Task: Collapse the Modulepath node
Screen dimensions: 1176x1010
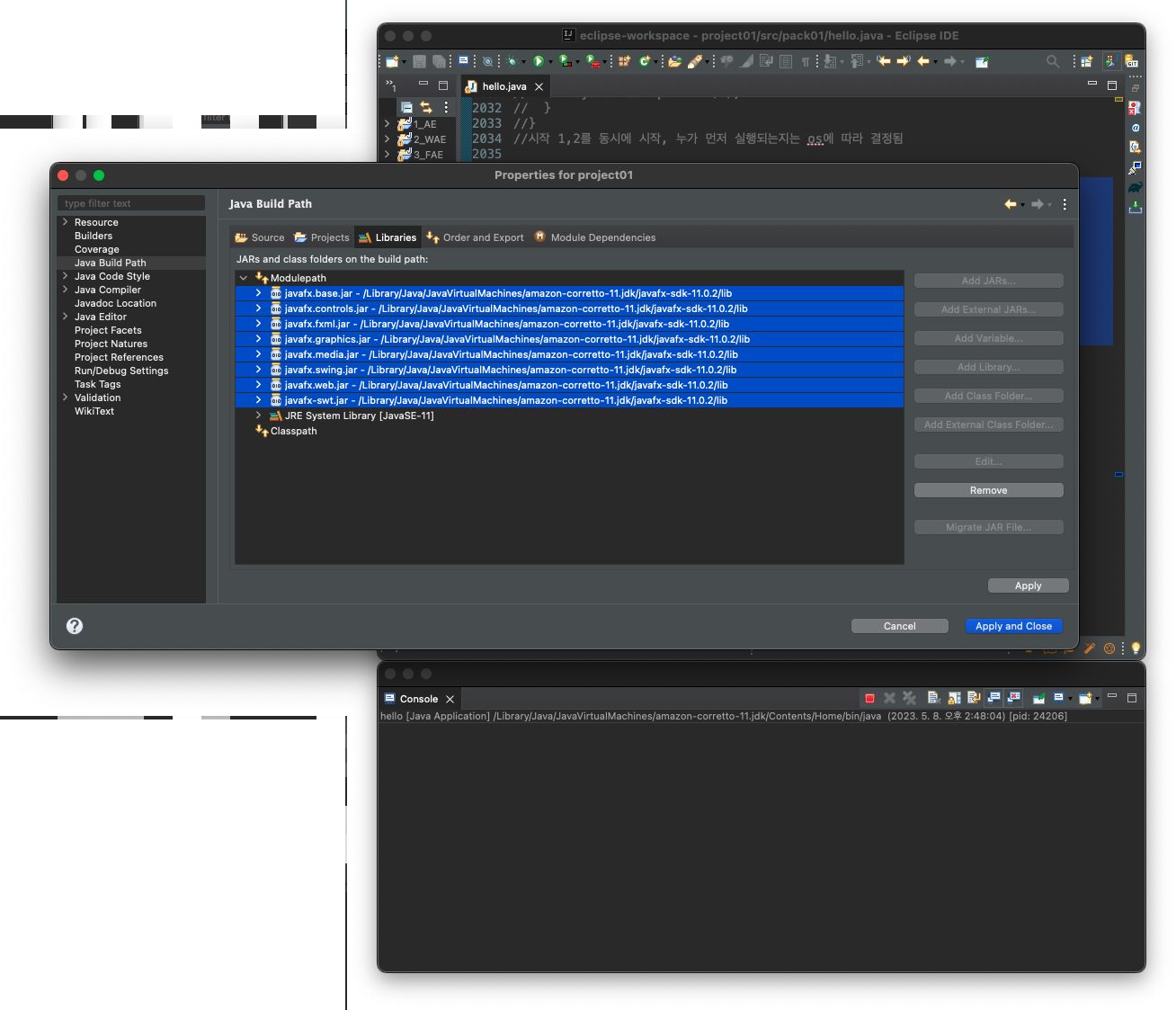Action: pyautogui.click(x=243, y=278)
